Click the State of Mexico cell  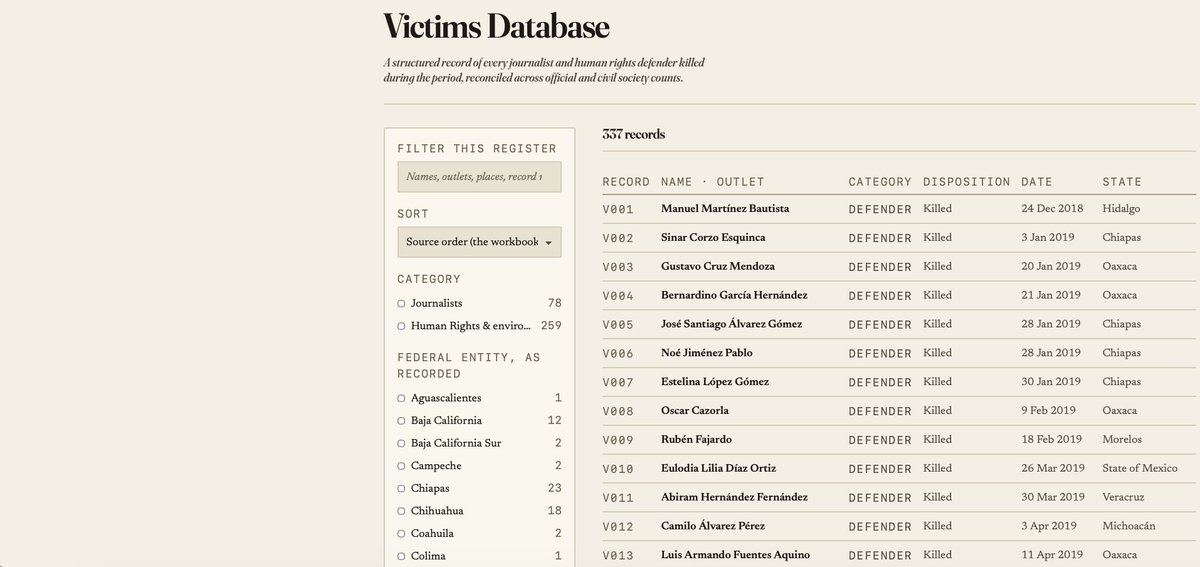click(1140, 468)
